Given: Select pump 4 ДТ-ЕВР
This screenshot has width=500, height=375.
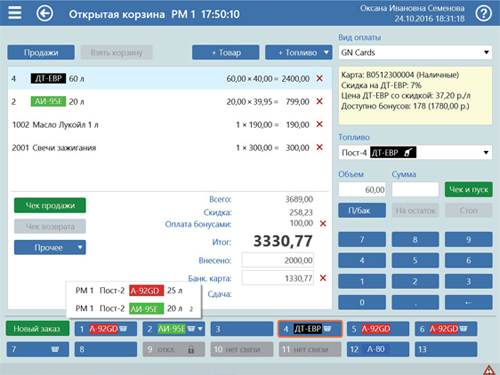Looking at the screenshot, I should point(310,329).
